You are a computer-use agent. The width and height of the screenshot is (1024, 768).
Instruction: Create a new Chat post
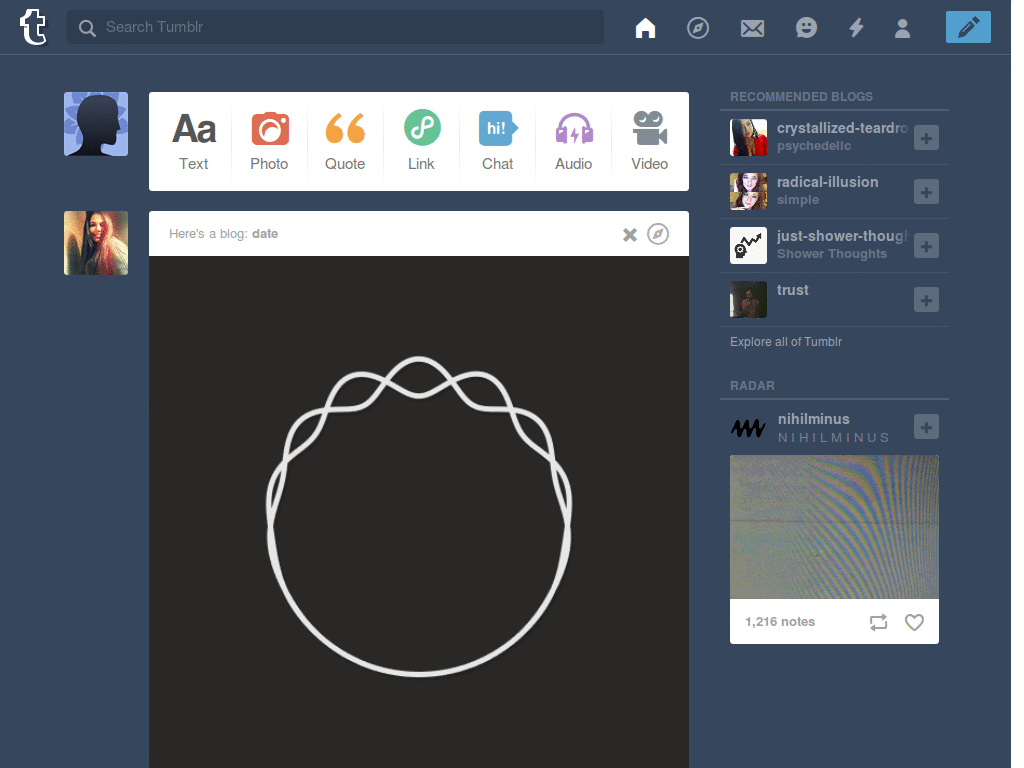tap(498, 142)
